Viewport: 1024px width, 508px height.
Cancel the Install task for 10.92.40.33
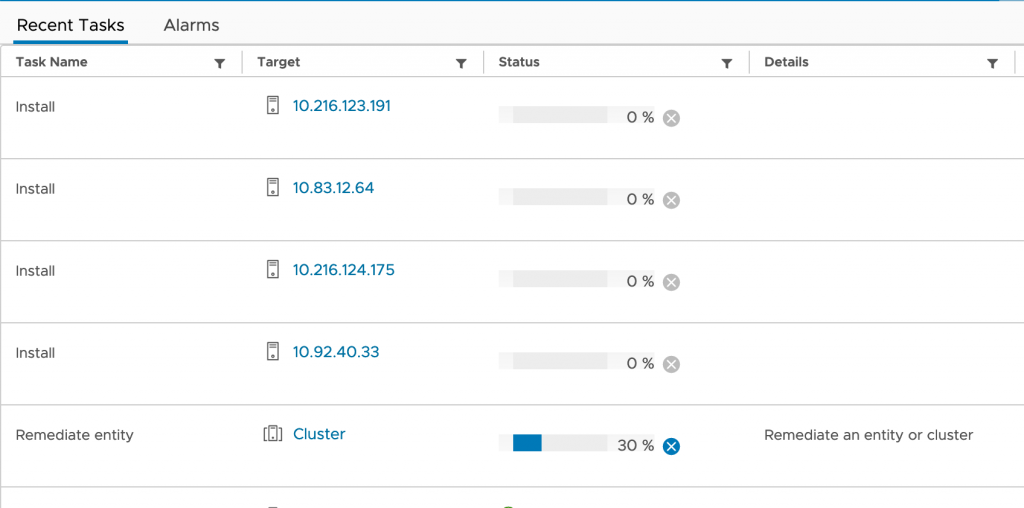point(672,364)
